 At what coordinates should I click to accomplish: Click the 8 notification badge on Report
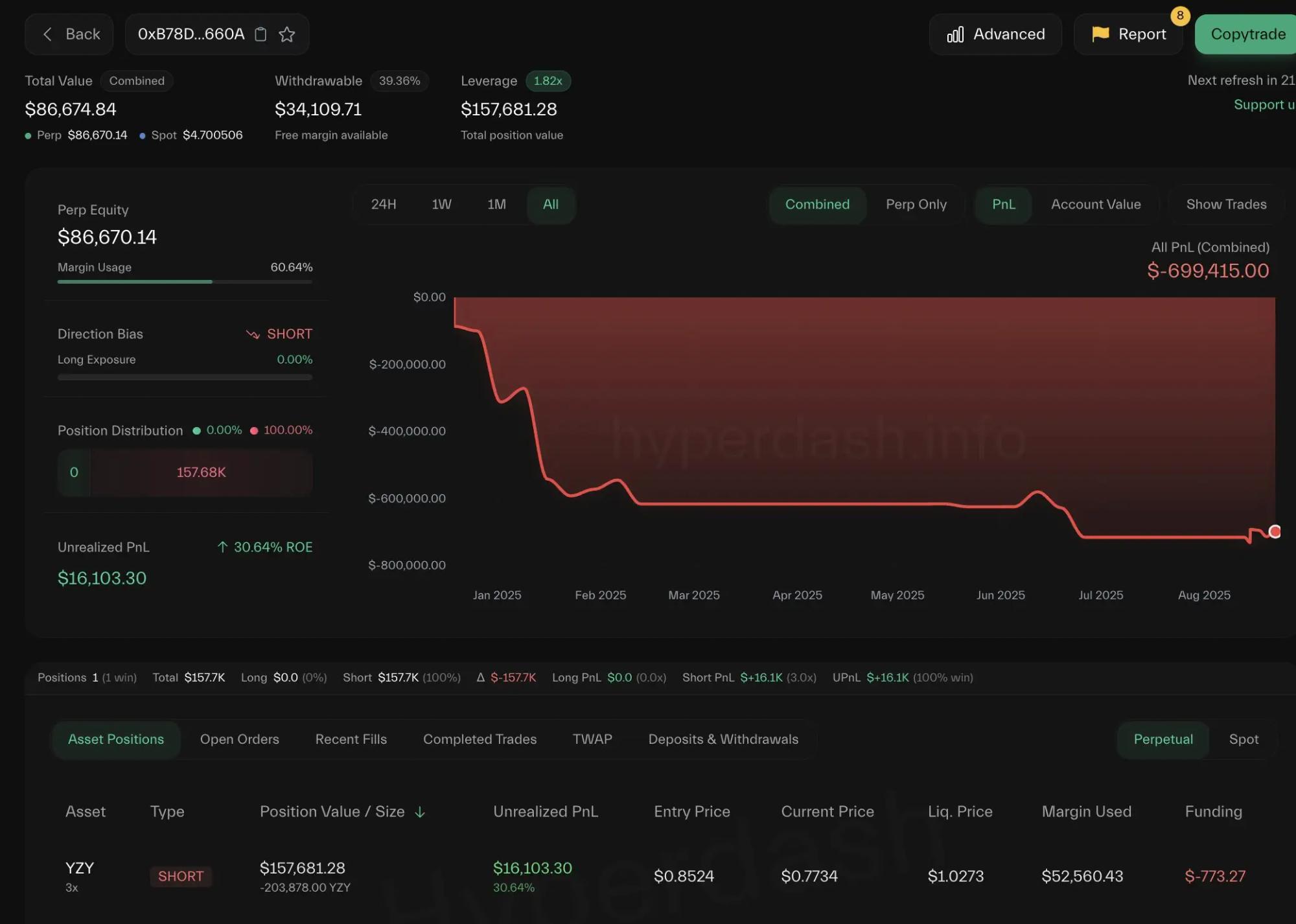click(1180, 16)
